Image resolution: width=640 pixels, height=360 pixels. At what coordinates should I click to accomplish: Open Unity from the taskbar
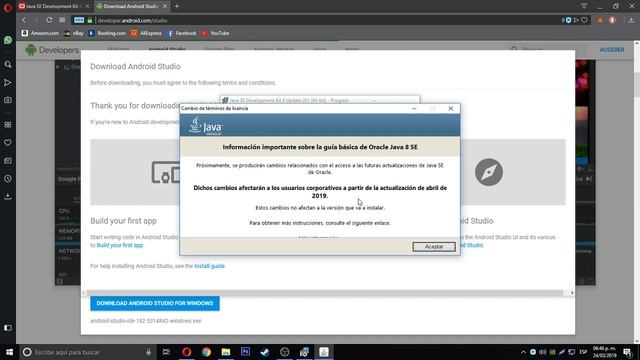(284, 352)
